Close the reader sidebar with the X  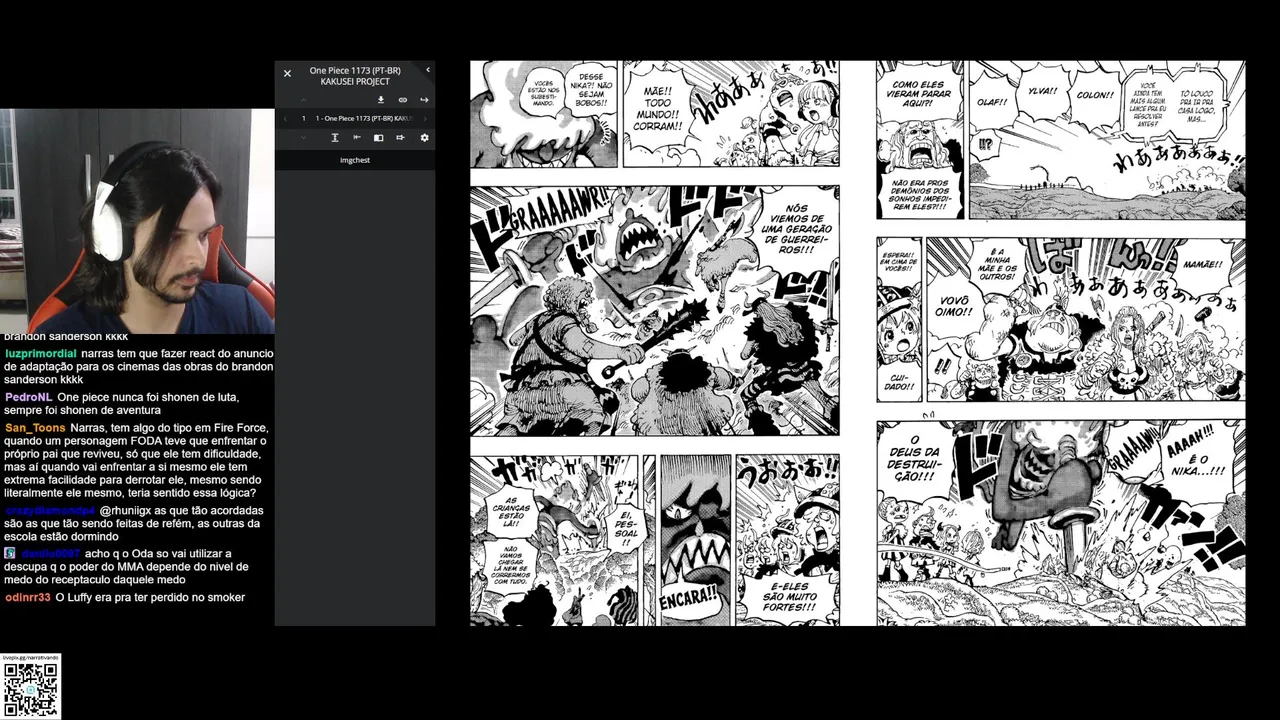click(287, 73)
